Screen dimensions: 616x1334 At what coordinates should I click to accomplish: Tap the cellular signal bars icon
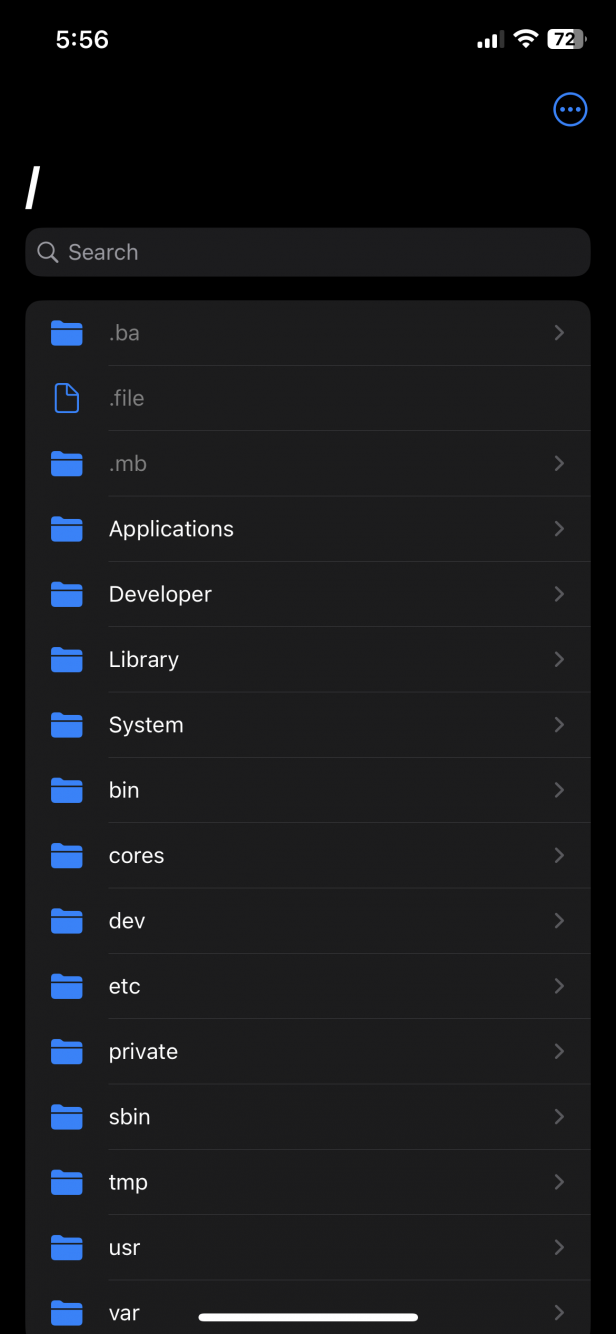click(489, 40)
